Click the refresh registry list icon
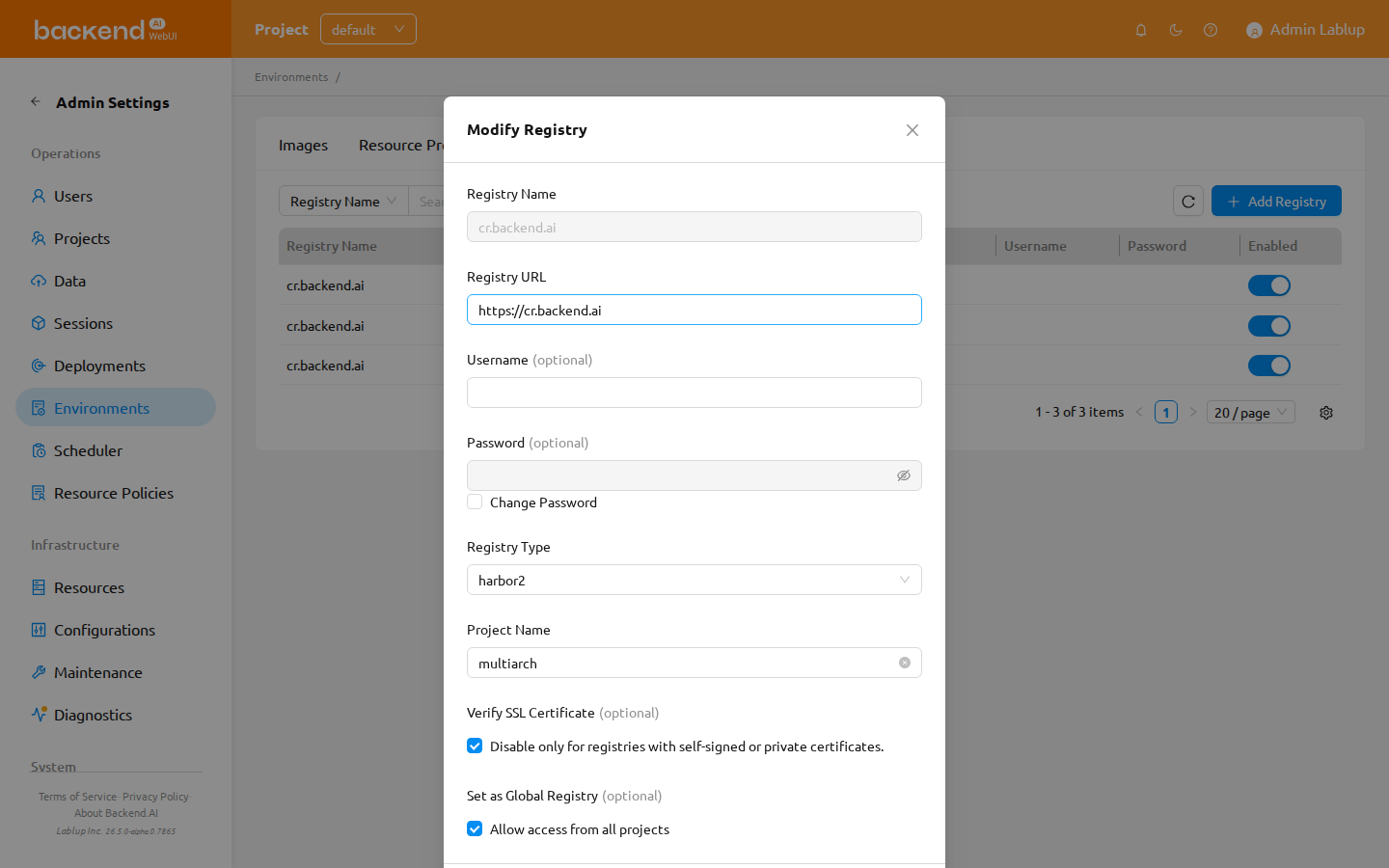 pyautogui.click(x=1188, y=201)
